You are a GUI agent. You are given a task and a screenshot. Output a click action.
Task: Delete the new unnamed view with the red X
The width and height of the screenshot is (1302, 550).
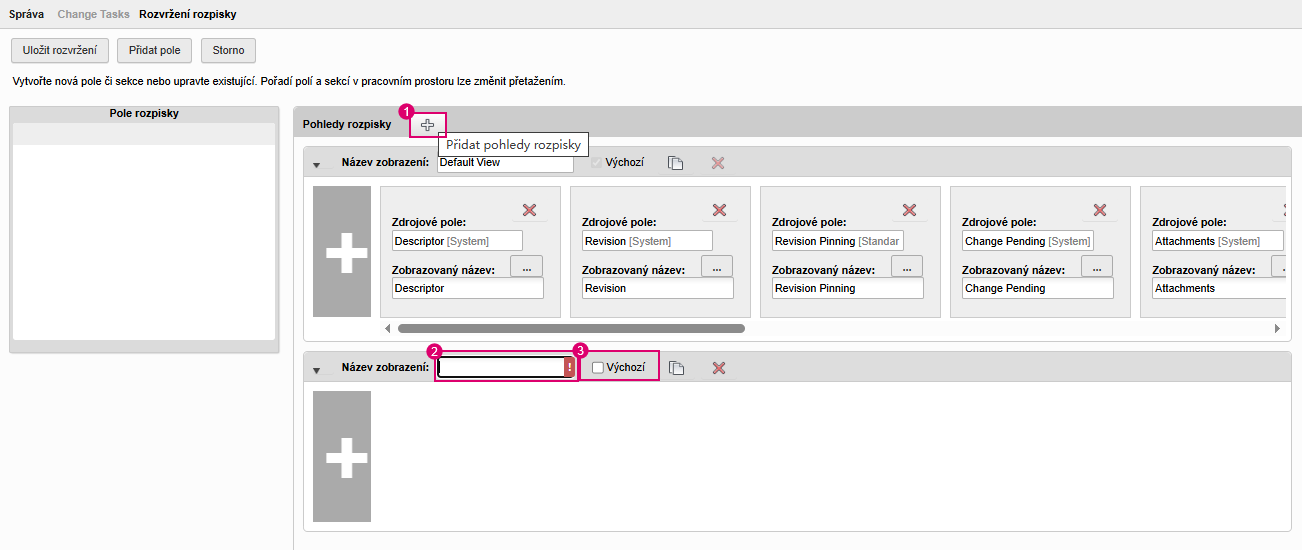[x=718, y=368]
